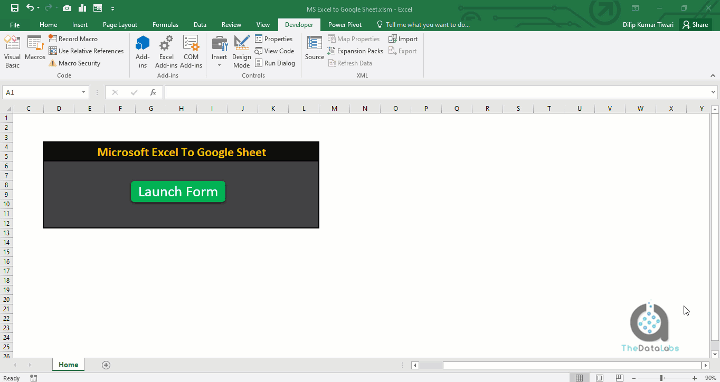Expand the formula bar with the end chevron
This screenshot has width=720, height=382.
[713, 92]
